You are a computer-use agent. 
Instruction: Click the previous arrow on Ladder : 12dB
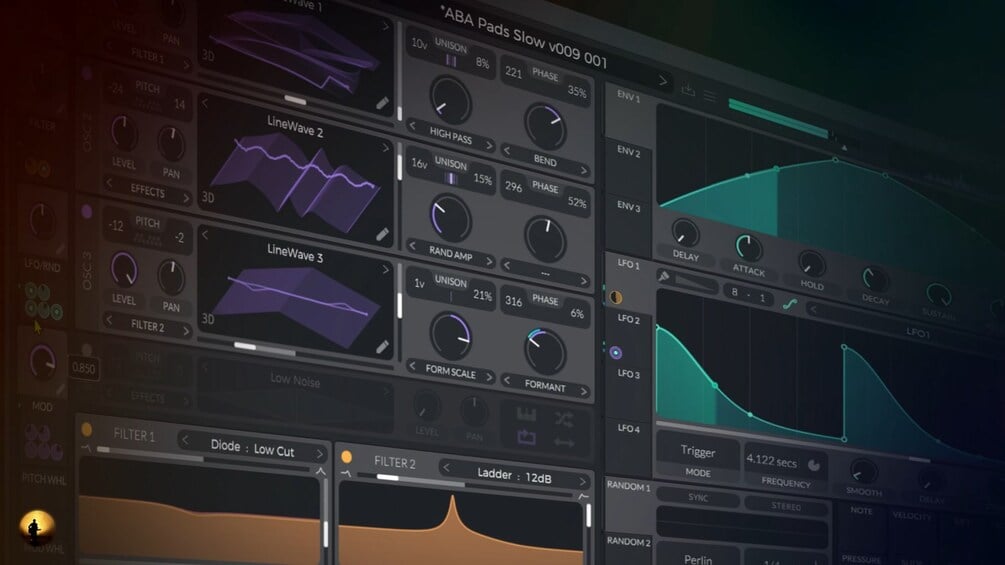pos(446,468)
